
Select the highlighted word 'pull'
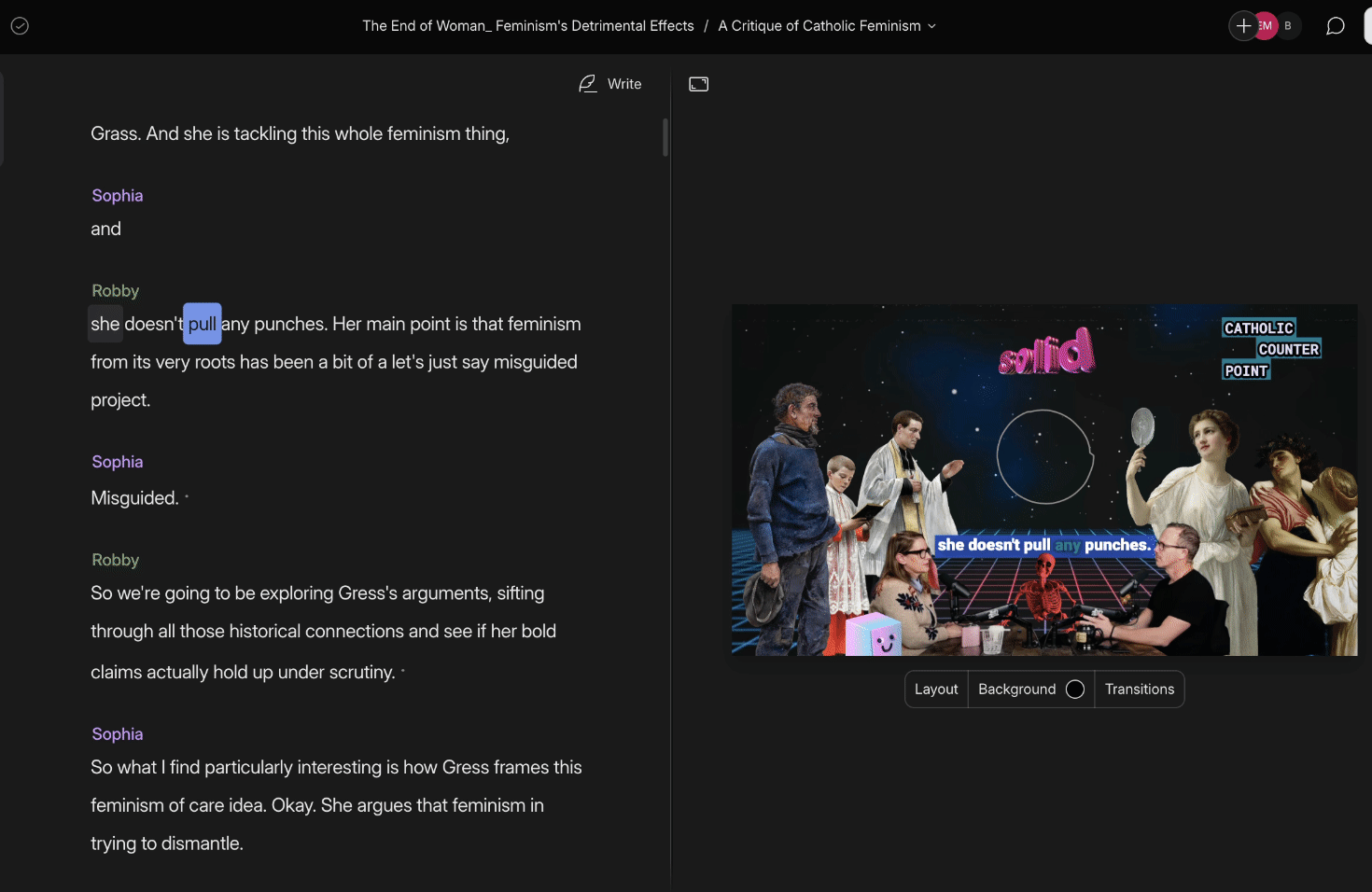202,324
